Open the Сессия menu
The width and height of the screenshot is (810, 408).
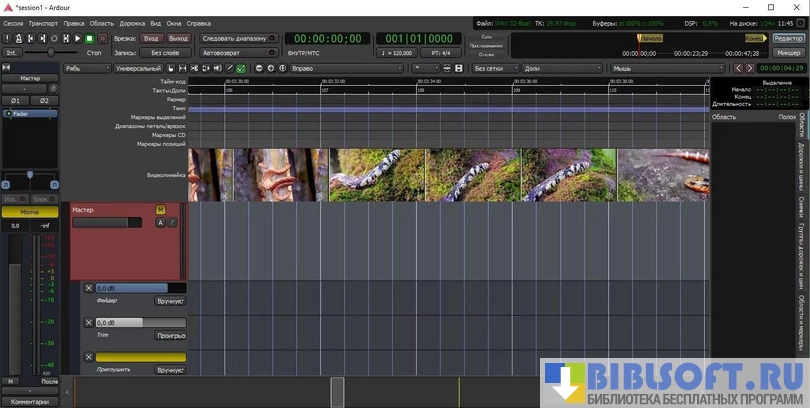tap(13, 22)
